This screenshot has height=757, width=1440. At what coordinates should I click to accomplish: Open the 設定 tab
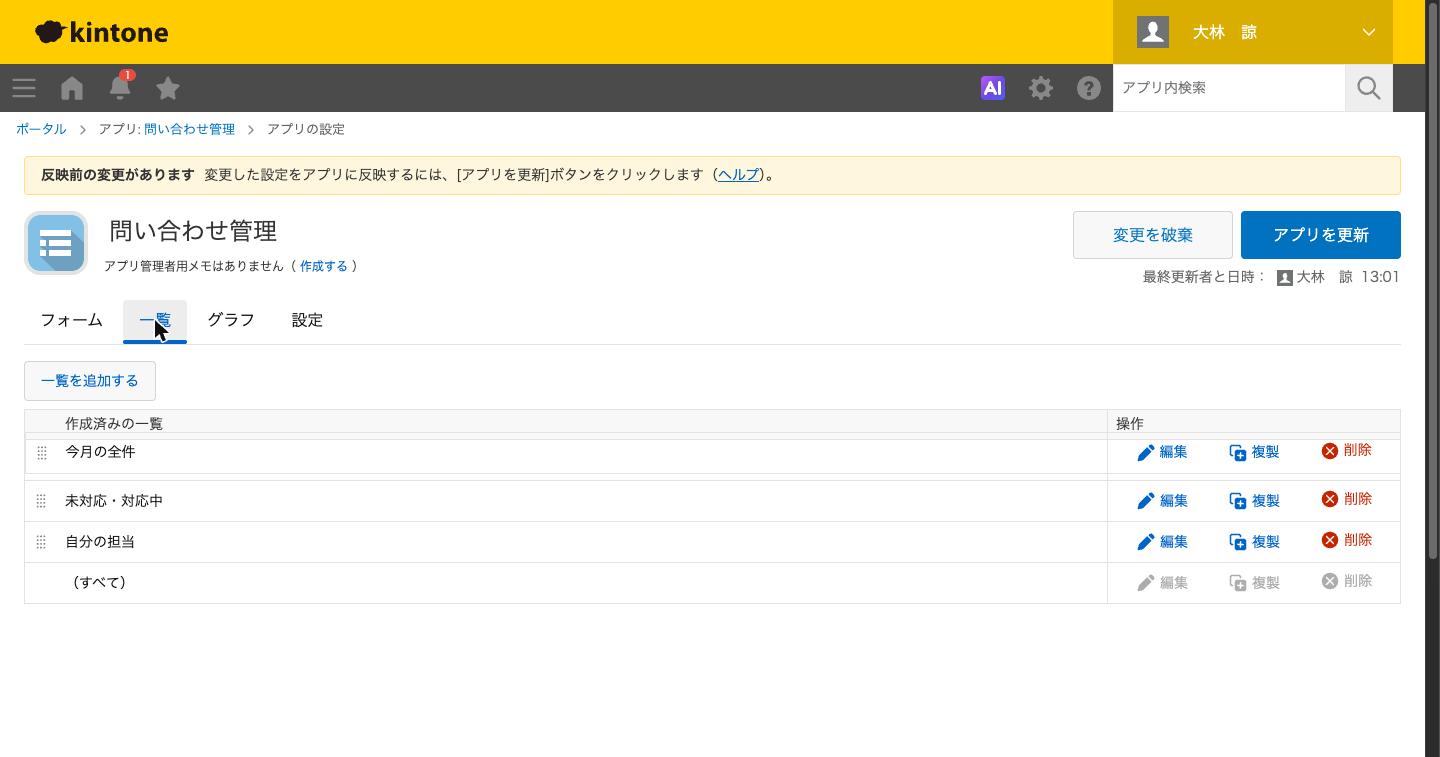pyautogui.click(x=307, y=320)
